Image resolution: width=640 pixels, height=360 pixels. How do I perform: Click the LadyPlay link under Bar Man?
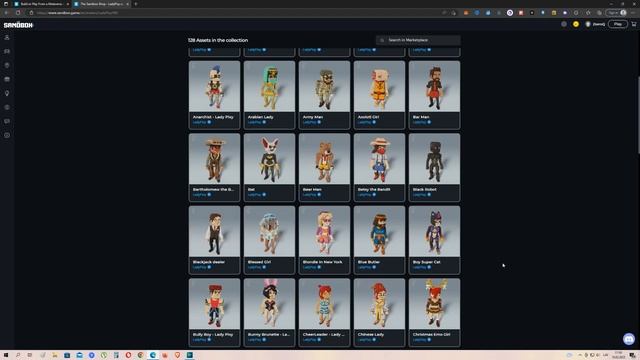[419, 122]
